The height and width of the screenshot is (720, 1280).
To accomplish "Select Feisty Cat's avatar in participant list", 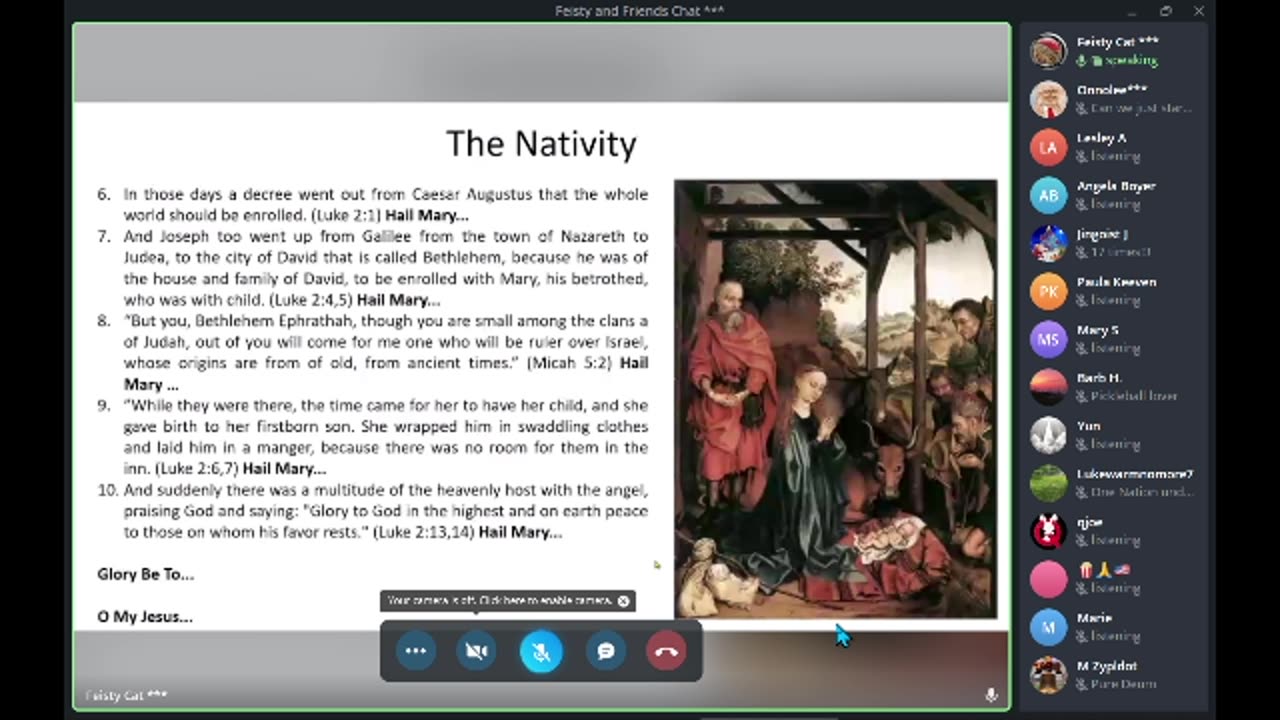I will (x=1048, y=51).
